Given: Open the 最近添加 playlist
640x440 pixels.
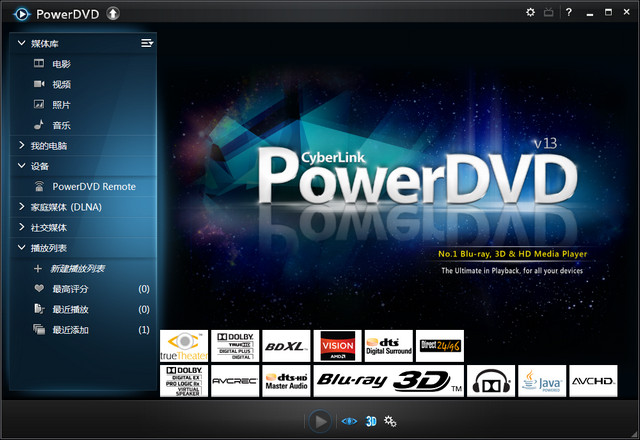Looking at the screenshot, I should click(x=70, y=330).
